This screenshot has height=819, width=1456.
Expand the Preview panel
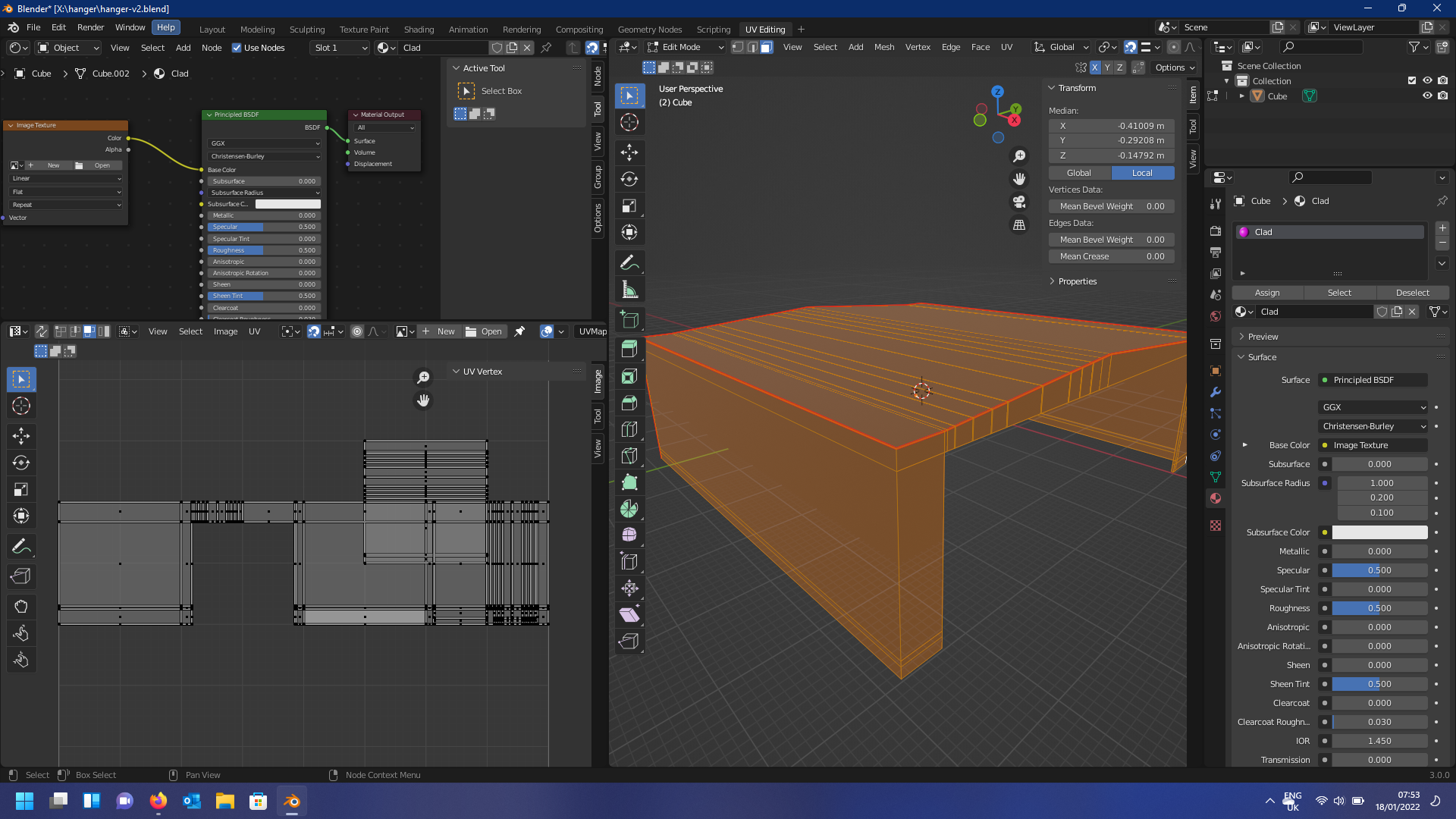(1263, 337)
